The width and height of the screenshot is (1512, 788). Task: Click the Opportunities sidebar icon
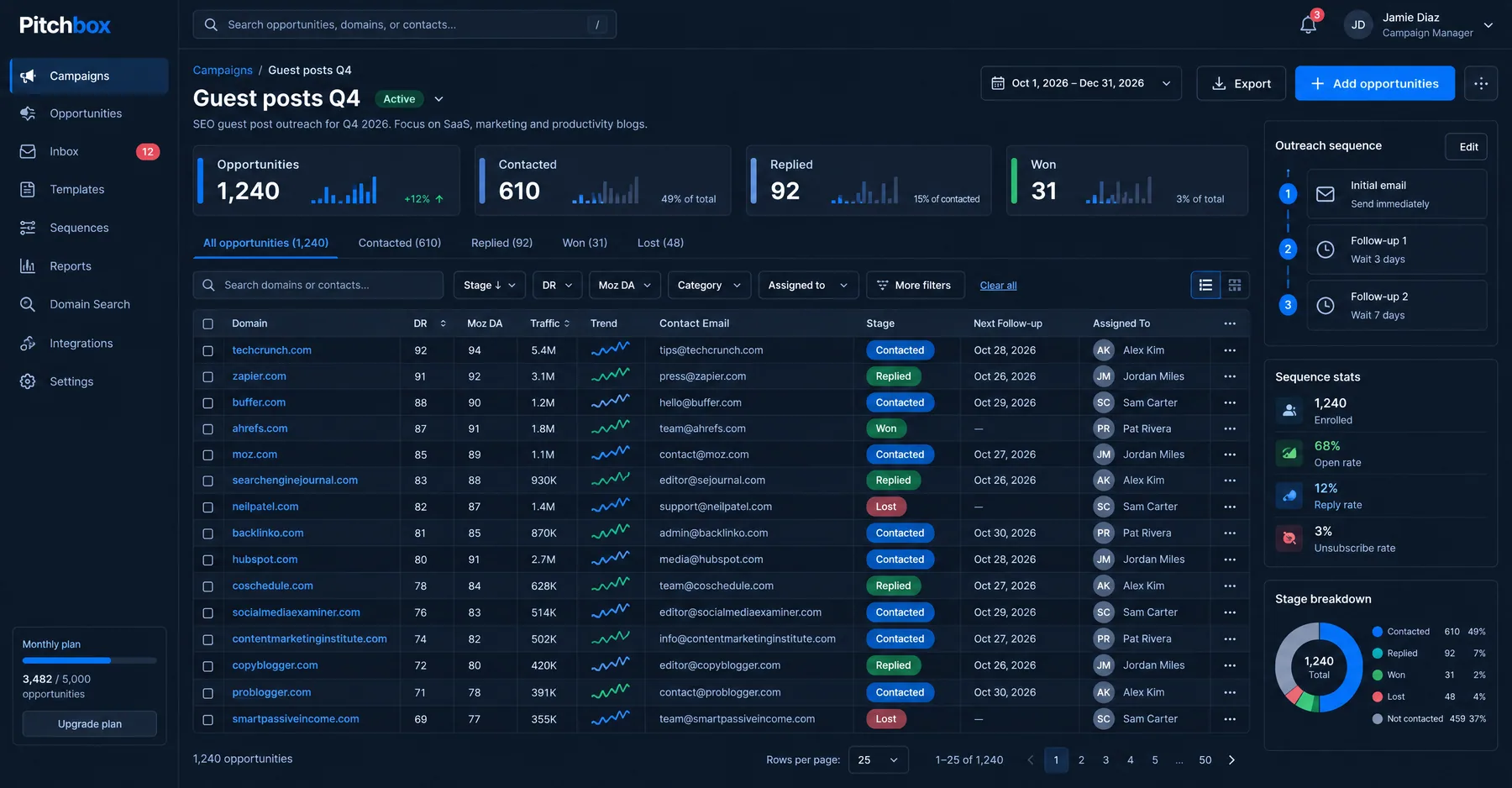28,113
